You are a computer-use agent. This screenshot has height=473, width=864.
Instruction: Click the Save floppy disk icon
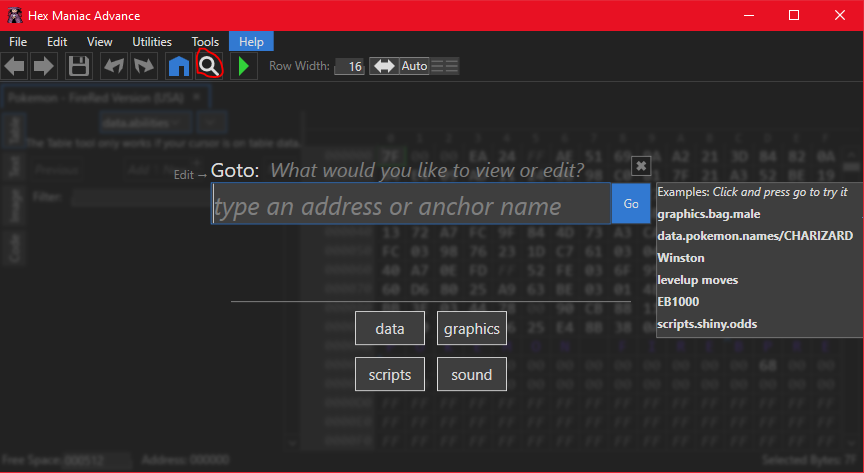pyautogui.click(x=78, y=66)
